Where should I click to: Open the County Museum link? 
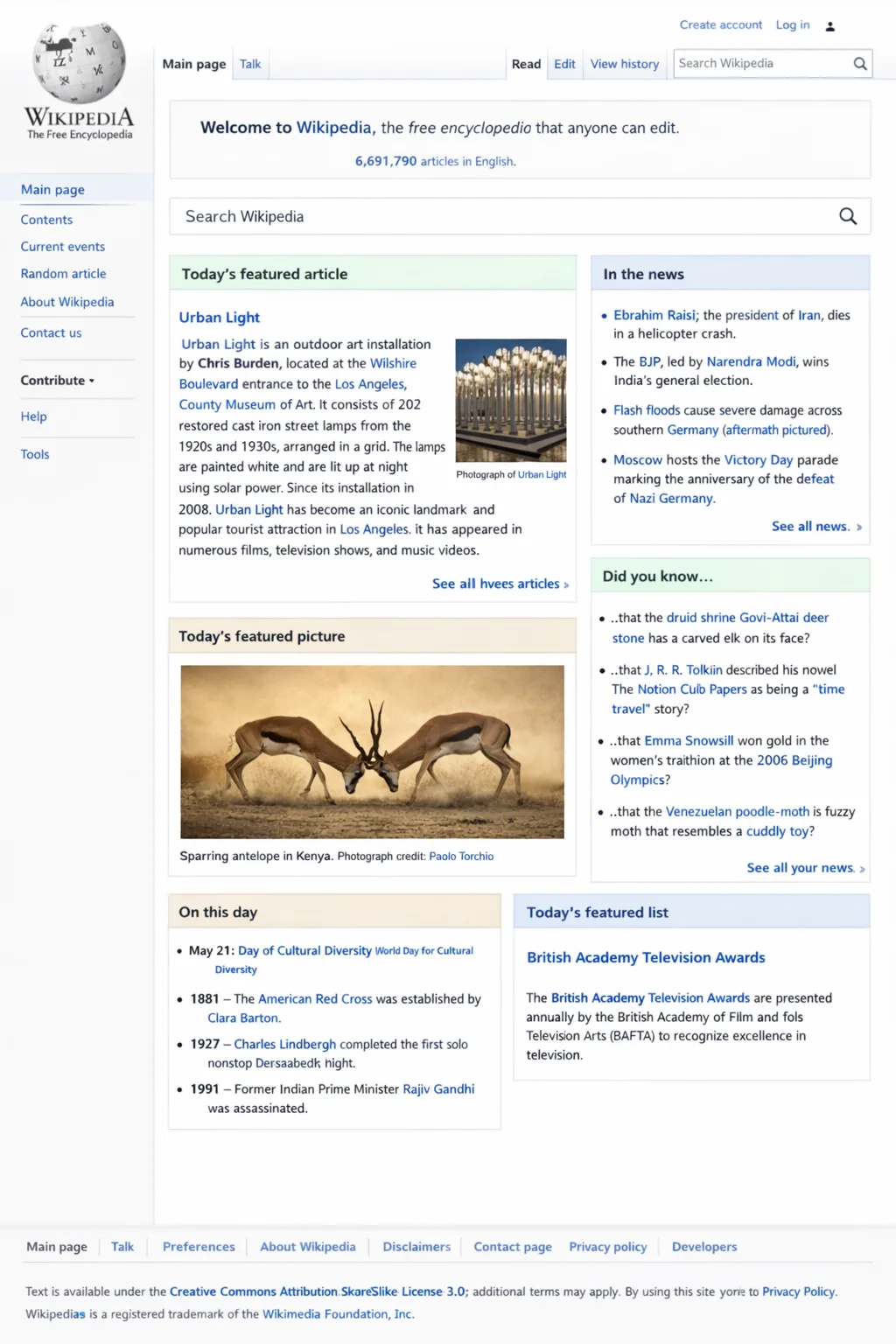227,404
